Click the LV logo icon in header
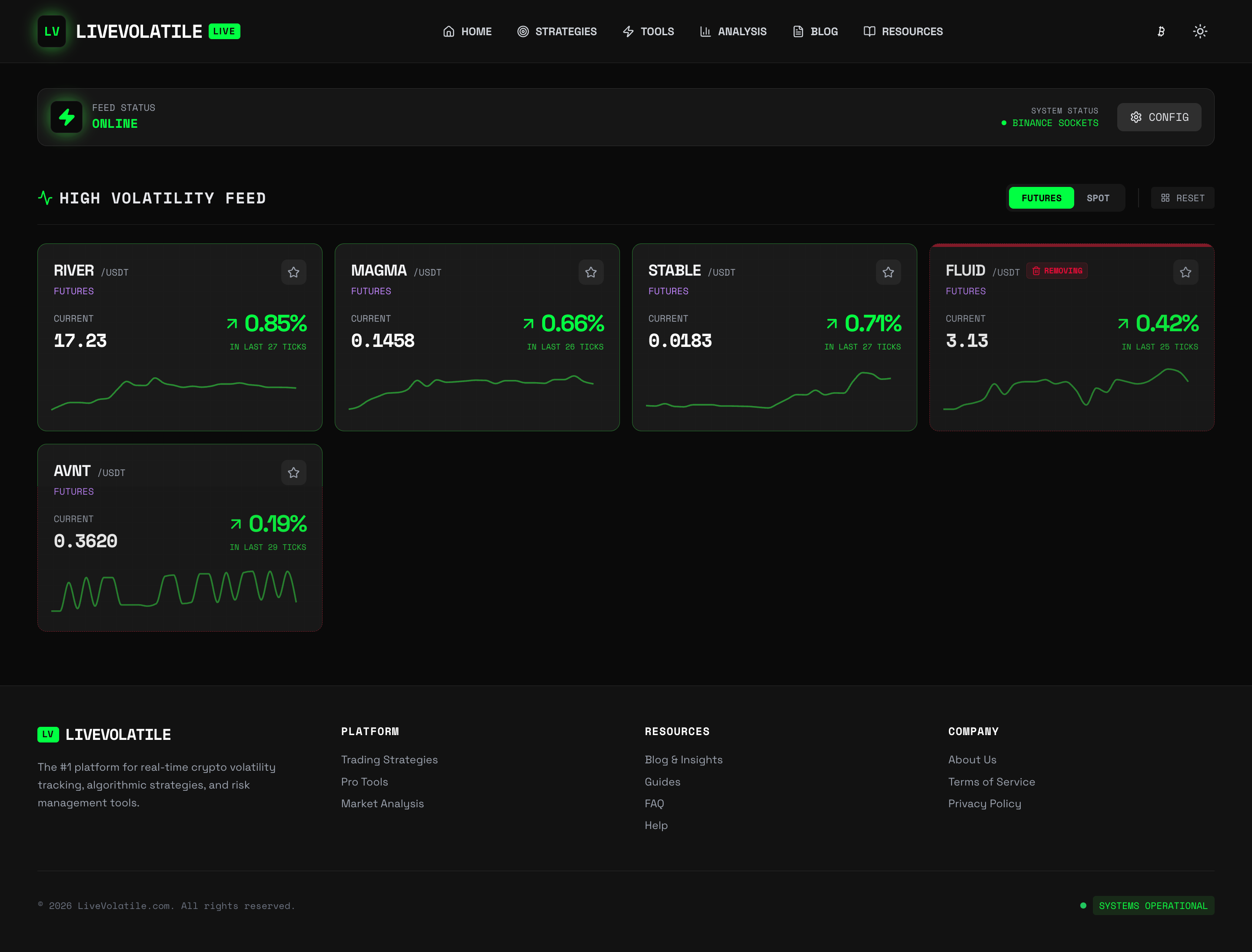The height and width of the screenshot is (952, 1252). tap(52, 31)
